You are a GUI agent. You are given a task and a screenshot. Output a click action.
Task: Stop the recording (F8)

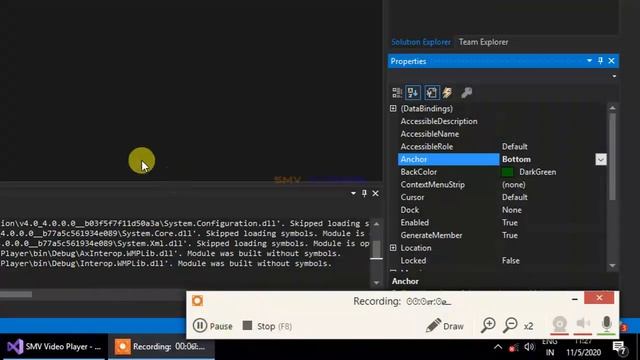[x=267, y=326]
